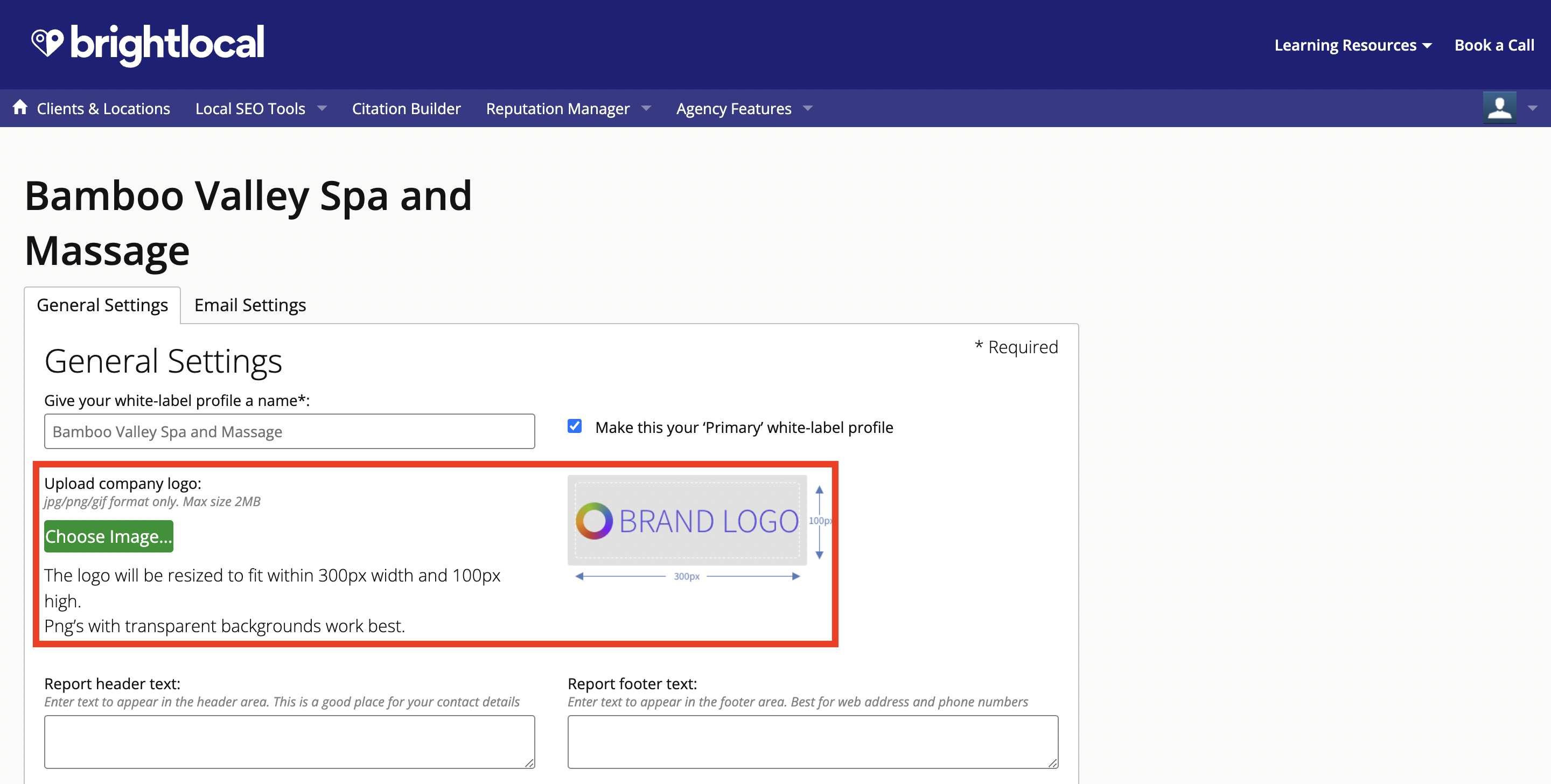The height and width of the screenshot is (784, 1551).
Task: Expand the Reputation Manager menu
Action: pos(568,108)
